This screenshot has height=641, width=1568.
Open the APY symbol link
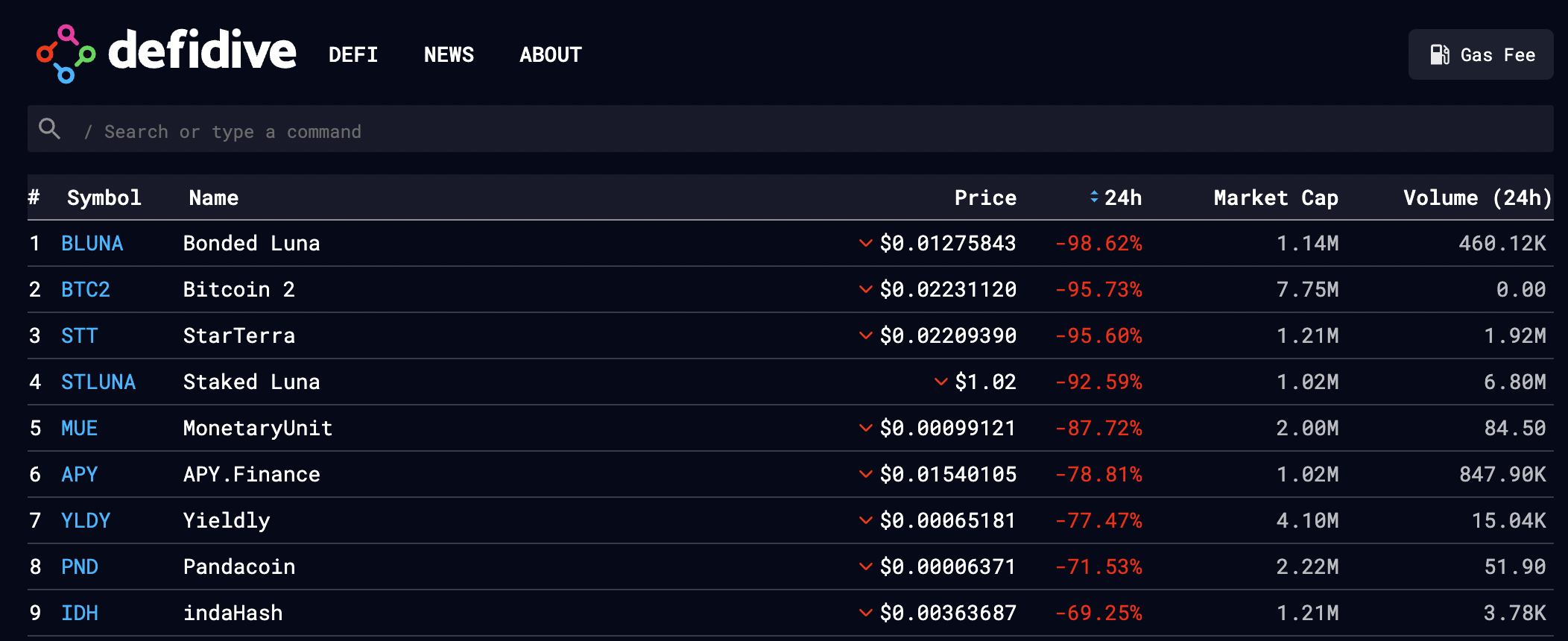(79, 474)
